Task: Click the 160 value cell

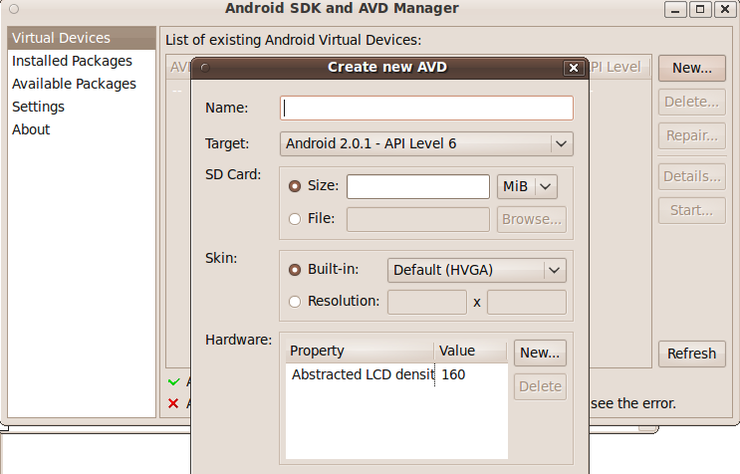Action: click(x=471, y=375)
